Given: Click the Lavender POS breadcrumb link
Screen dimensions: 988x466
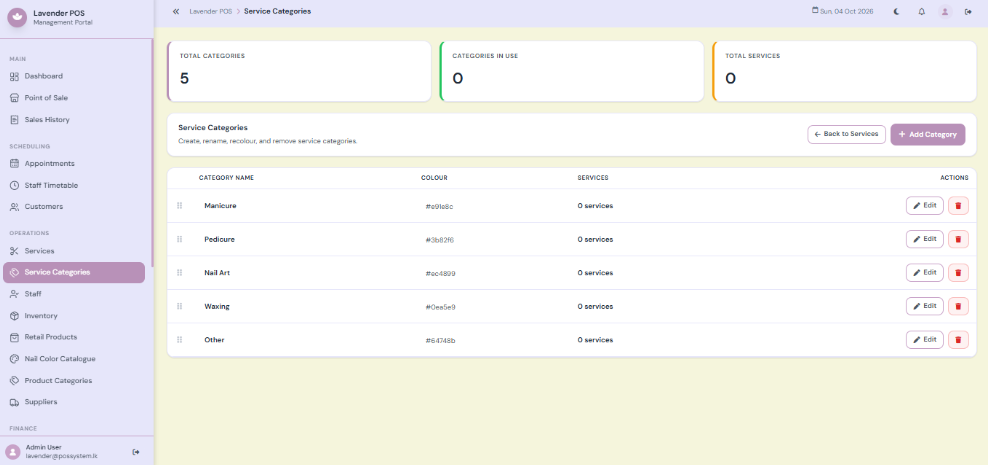Looking at the screenshot, I should [210, 11].
